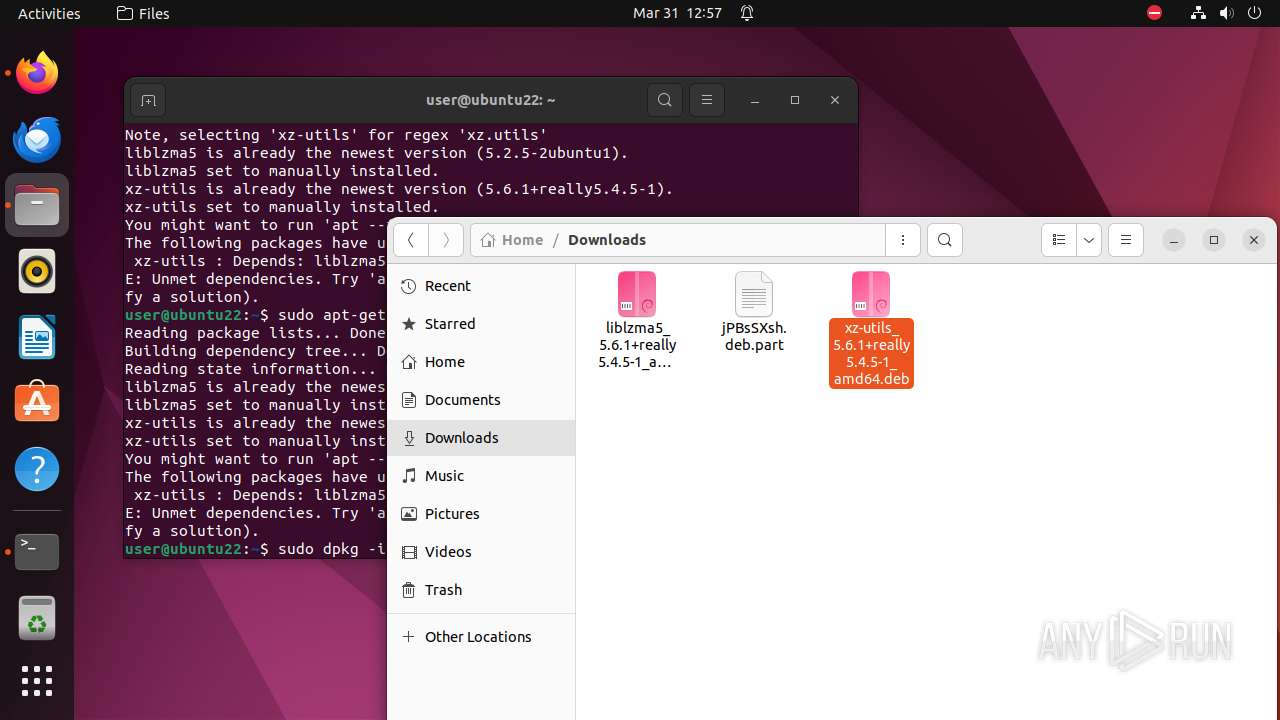Viewport: 1280px width, 720px height.
Task: Show Applications grid at dock bottom
Action: click(x=37, y=681)
